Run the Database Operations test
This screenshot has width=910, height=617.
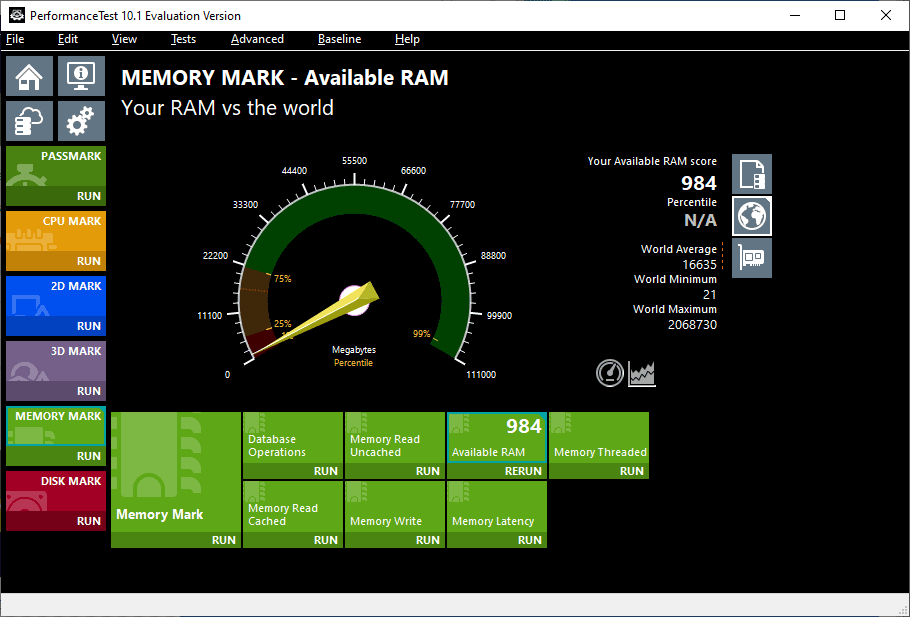[x=326, y=471]
